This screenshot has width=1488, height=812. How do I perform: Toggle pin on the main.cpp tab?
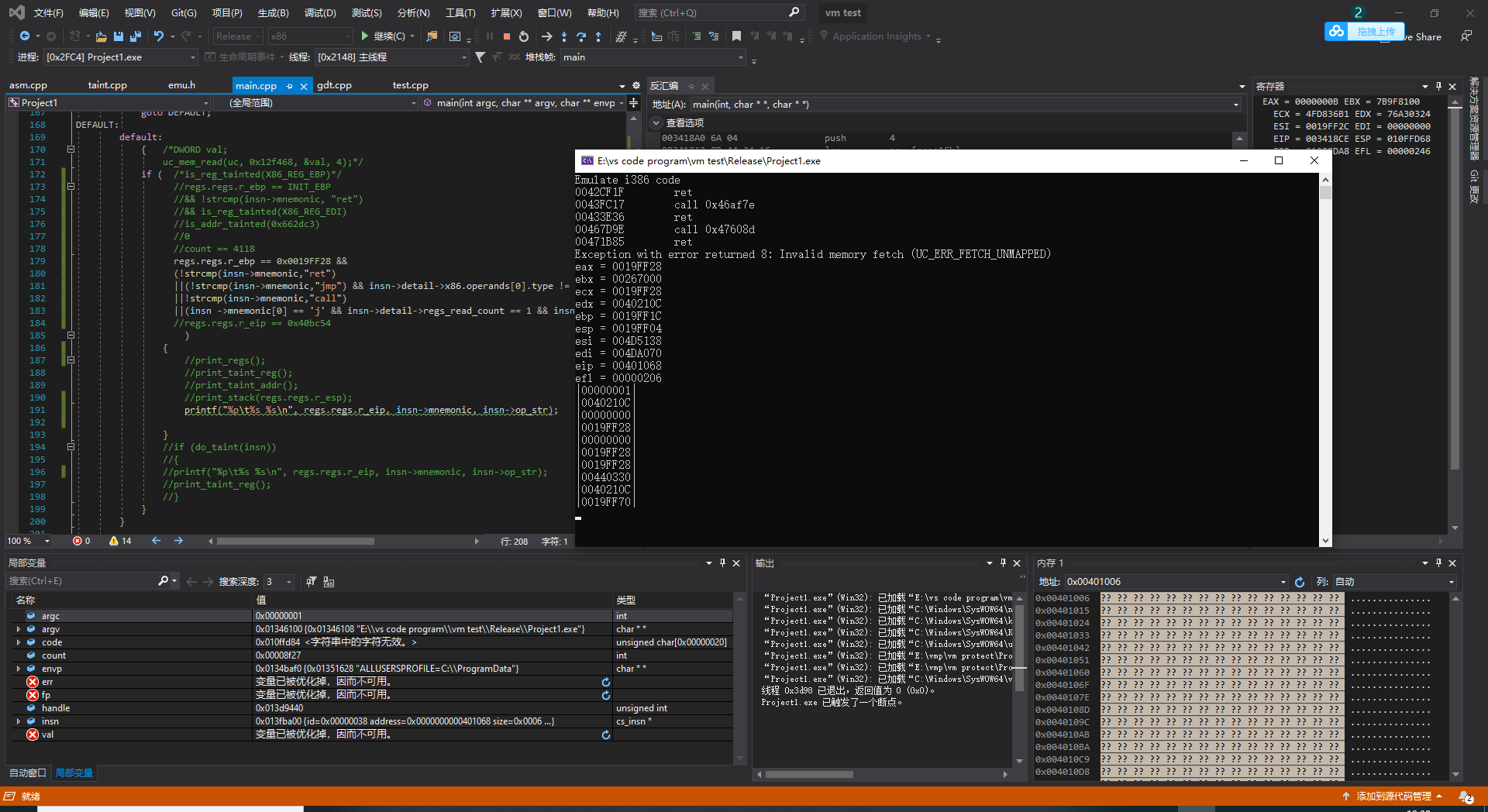[x=290, y=86]
